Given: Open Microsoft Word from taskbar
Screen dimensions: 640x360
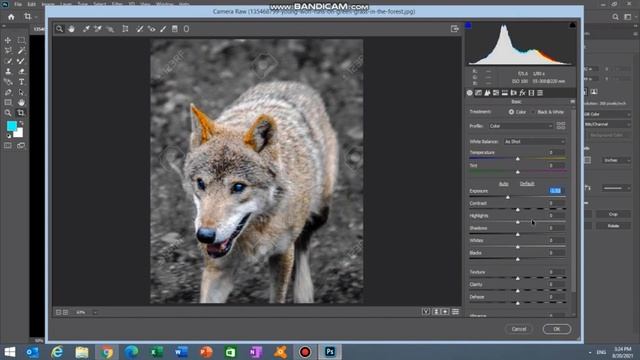Looking at the screenshot, I should [x=181, y=352].
